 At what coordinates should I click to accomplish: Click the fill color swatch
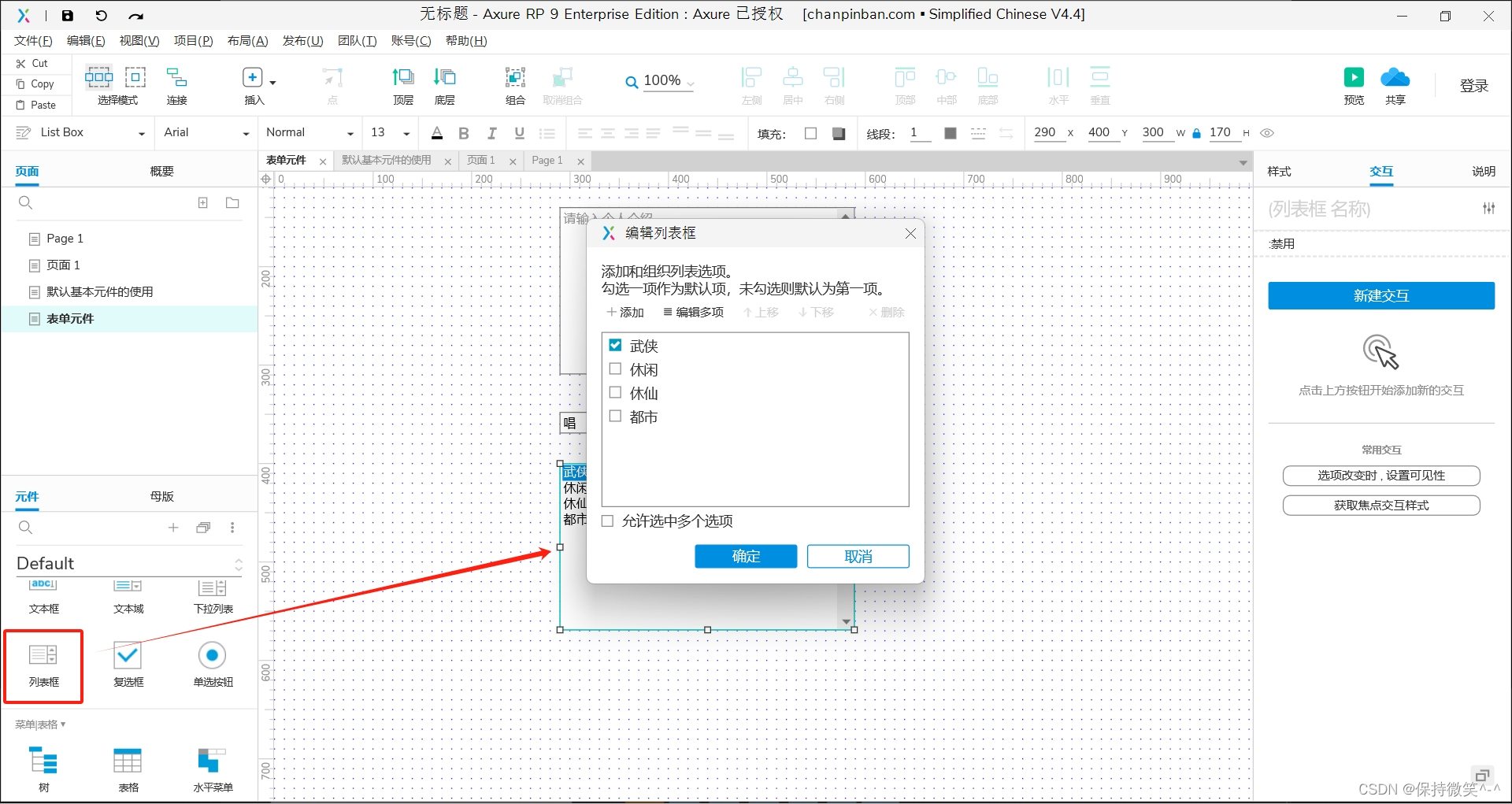point(811,133)
